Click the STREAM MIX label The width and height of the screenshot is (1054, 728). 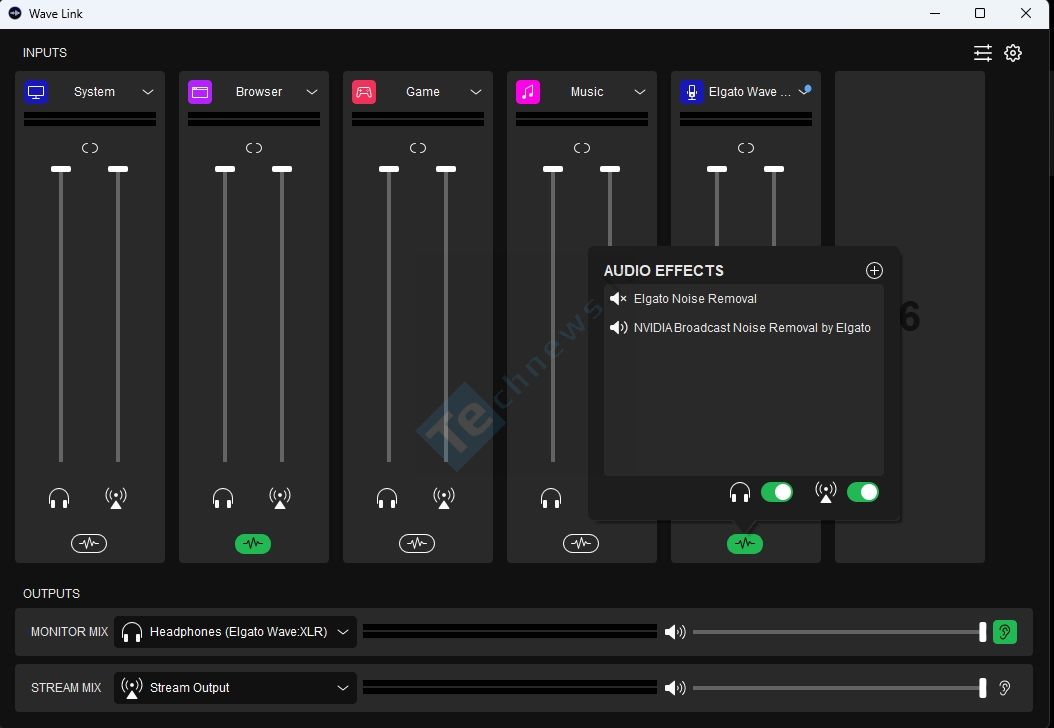click(x=66, y=688)
